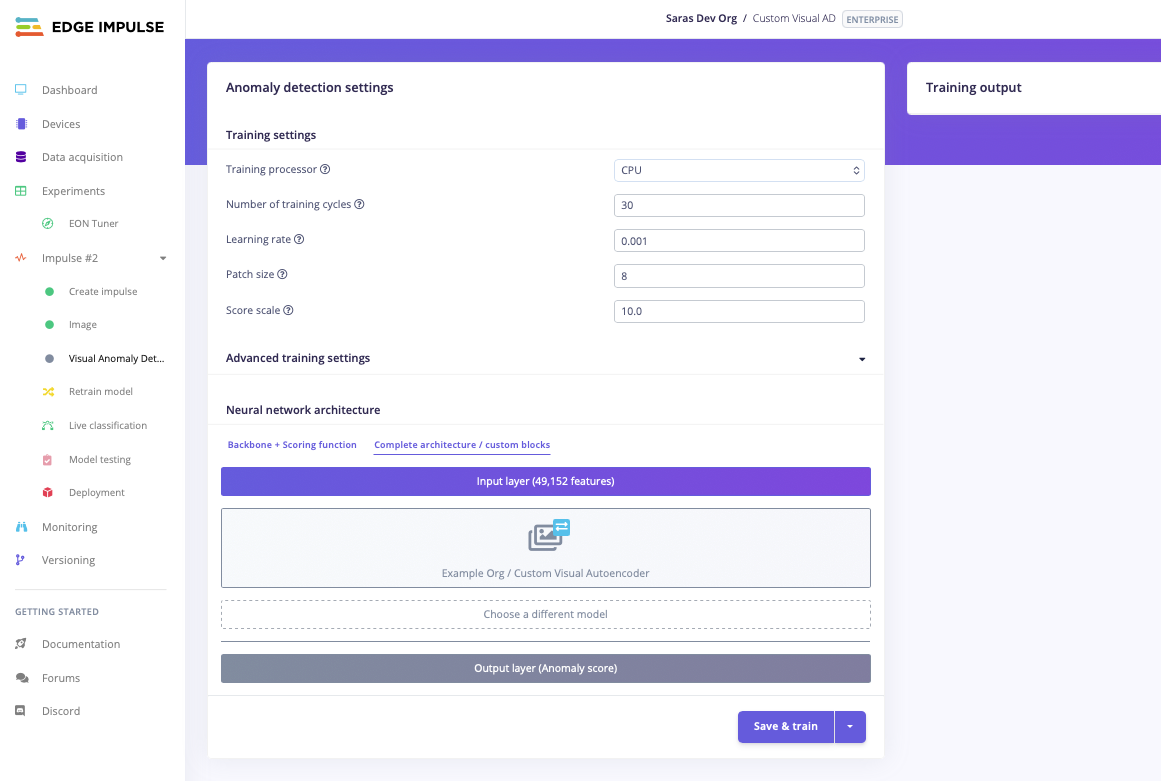The height and width of the screenshot is (781, 1161).
Task: Click the Number of training cycles field
Action: [739, 206]
